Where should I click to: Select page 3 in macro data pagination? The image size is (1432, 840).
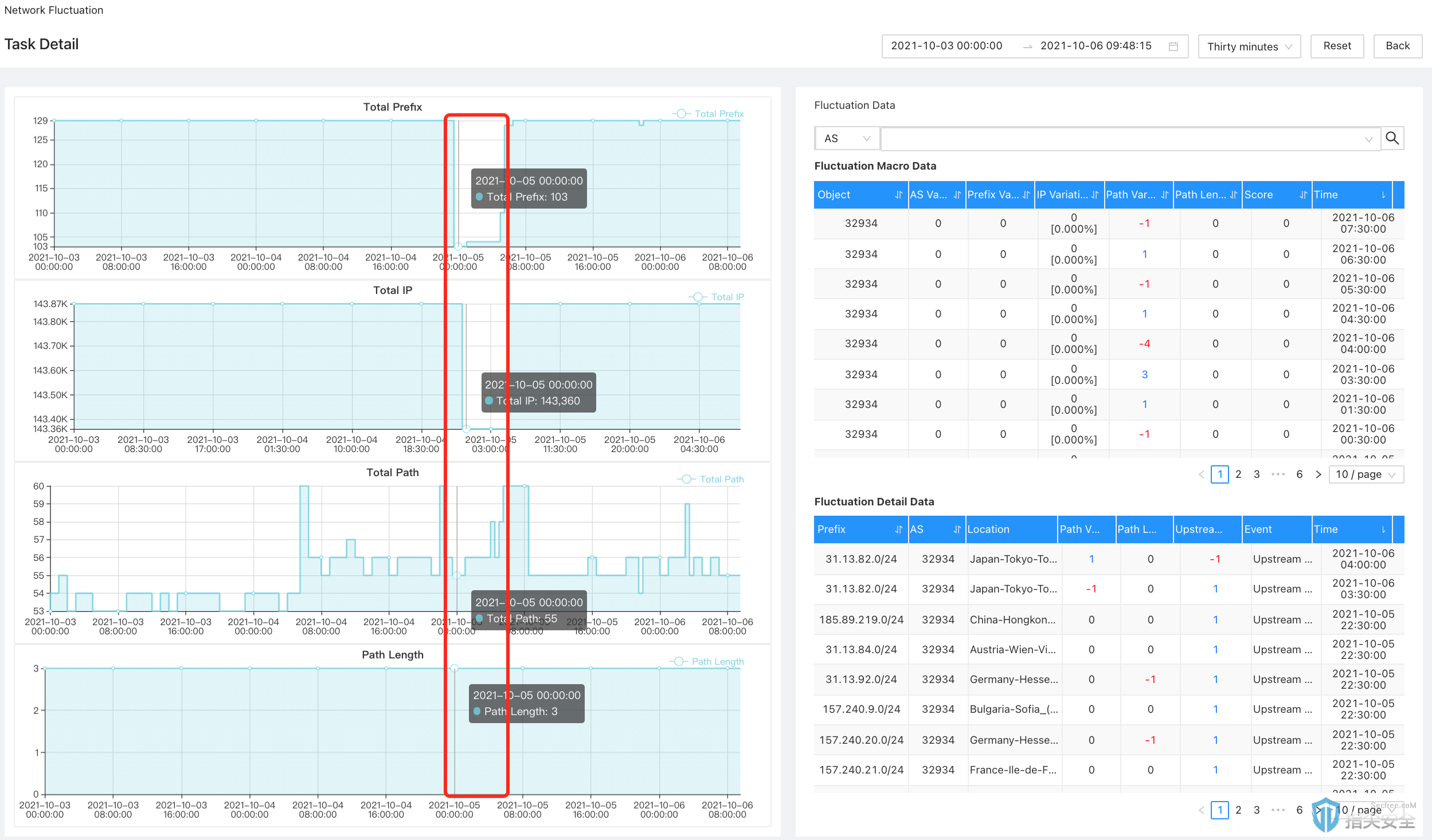1257,474
